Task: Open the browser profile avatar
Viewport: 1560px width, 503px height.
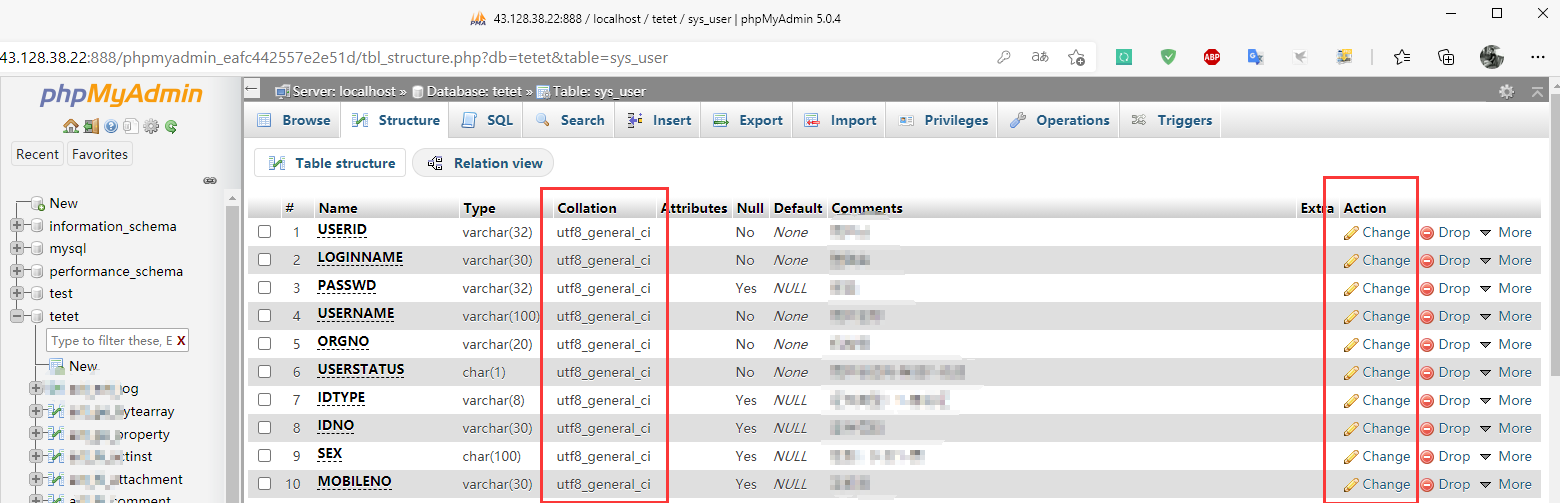Action: pos(1492,57)
